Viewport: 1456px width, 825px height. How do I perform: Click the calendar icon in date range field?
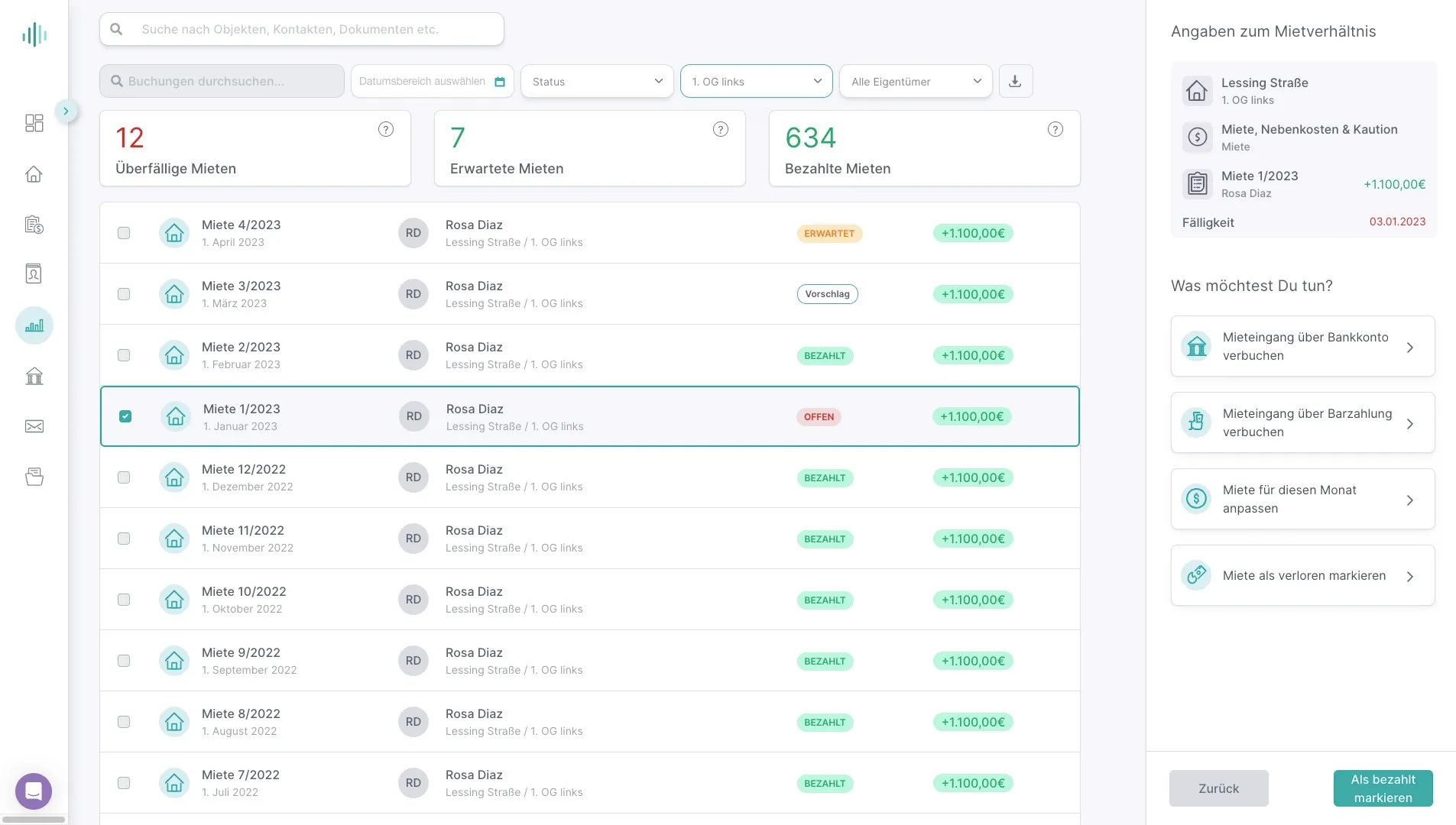pyautogui.click(x=500, y=82)
